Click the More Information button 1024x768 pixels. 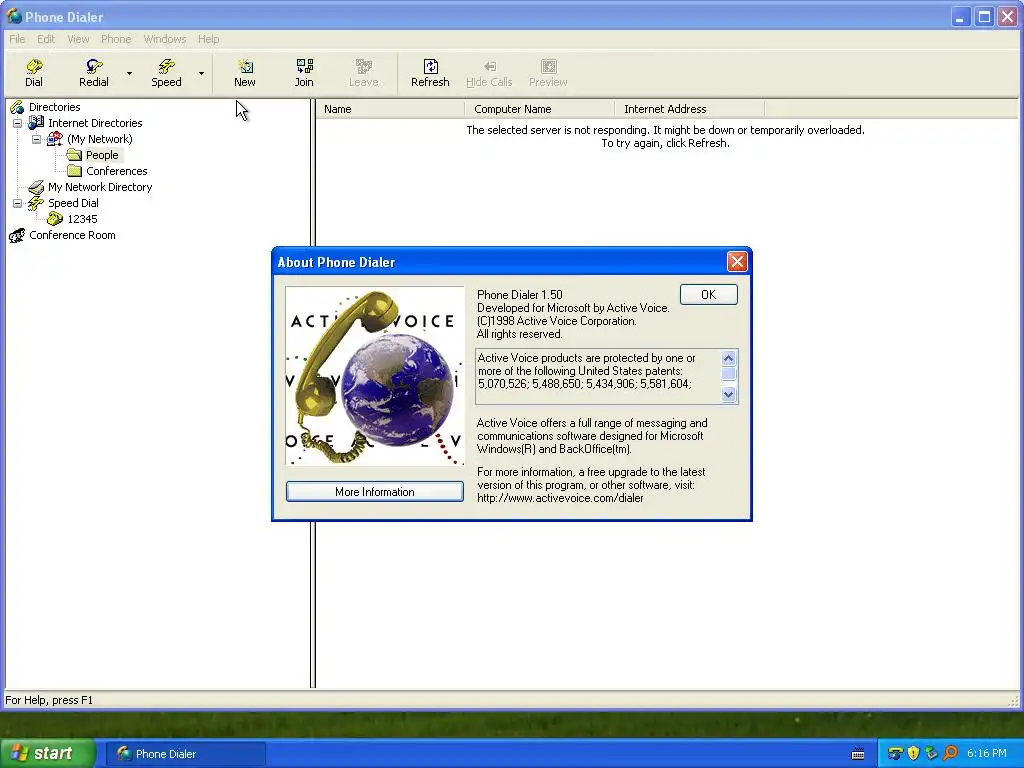pos(375,492)
